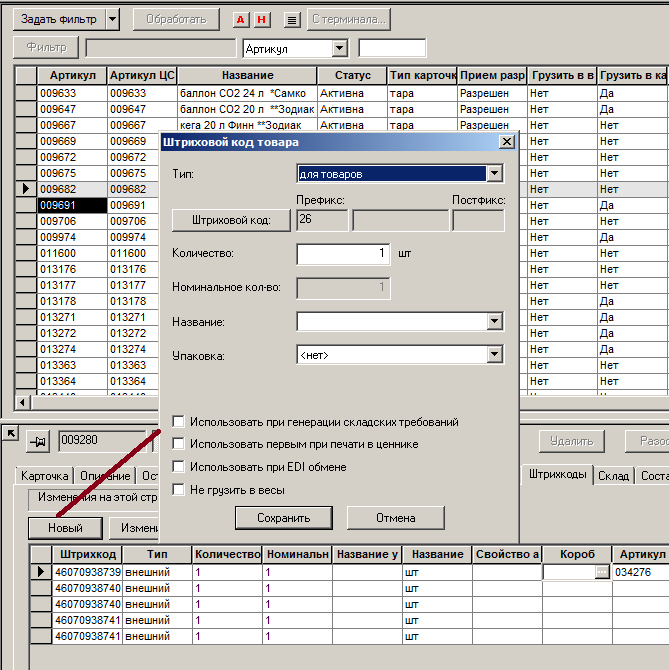Expand the Задать фильтр arrow menu
The image size is (669, 670).
[x=112, y=19]
